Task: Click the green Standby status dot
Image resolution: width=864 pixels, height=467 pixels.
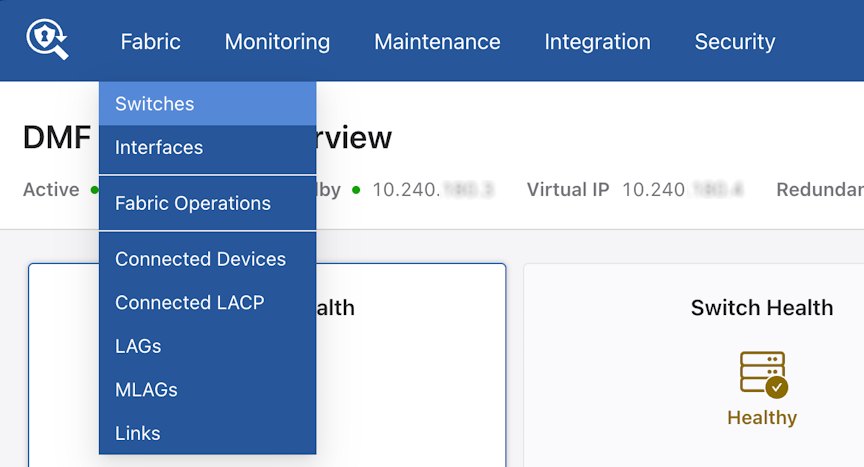Action: click(x=356, y=190)
